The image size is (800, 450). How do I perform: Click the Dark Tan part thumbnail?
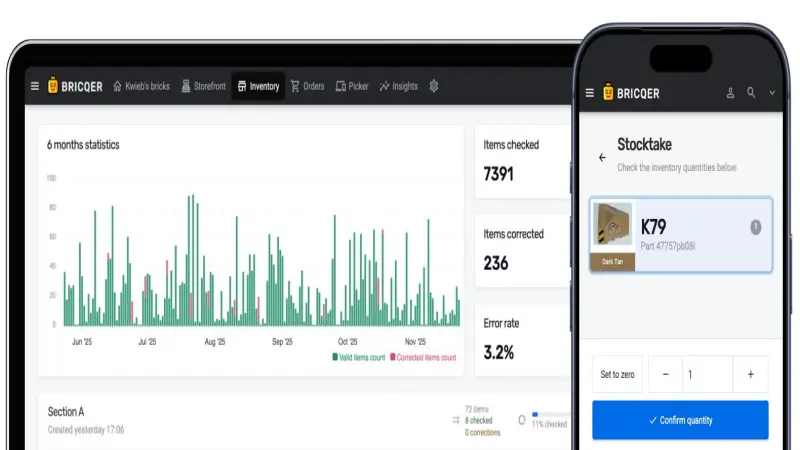pos(612,225)
